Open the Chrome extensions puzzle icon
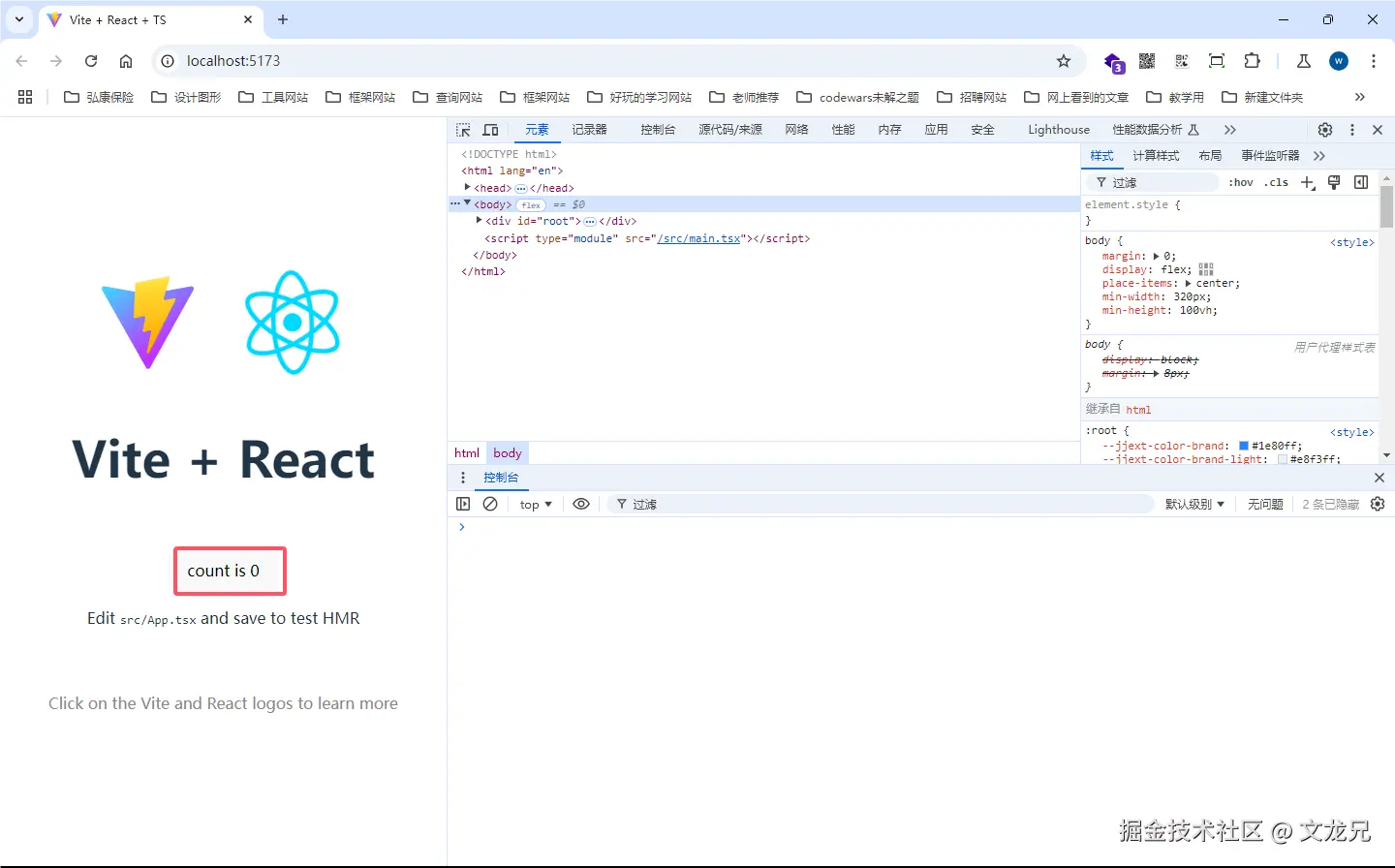This screenshot has height=868, width=1395. pyautogui.click(x=1252, y=61)
